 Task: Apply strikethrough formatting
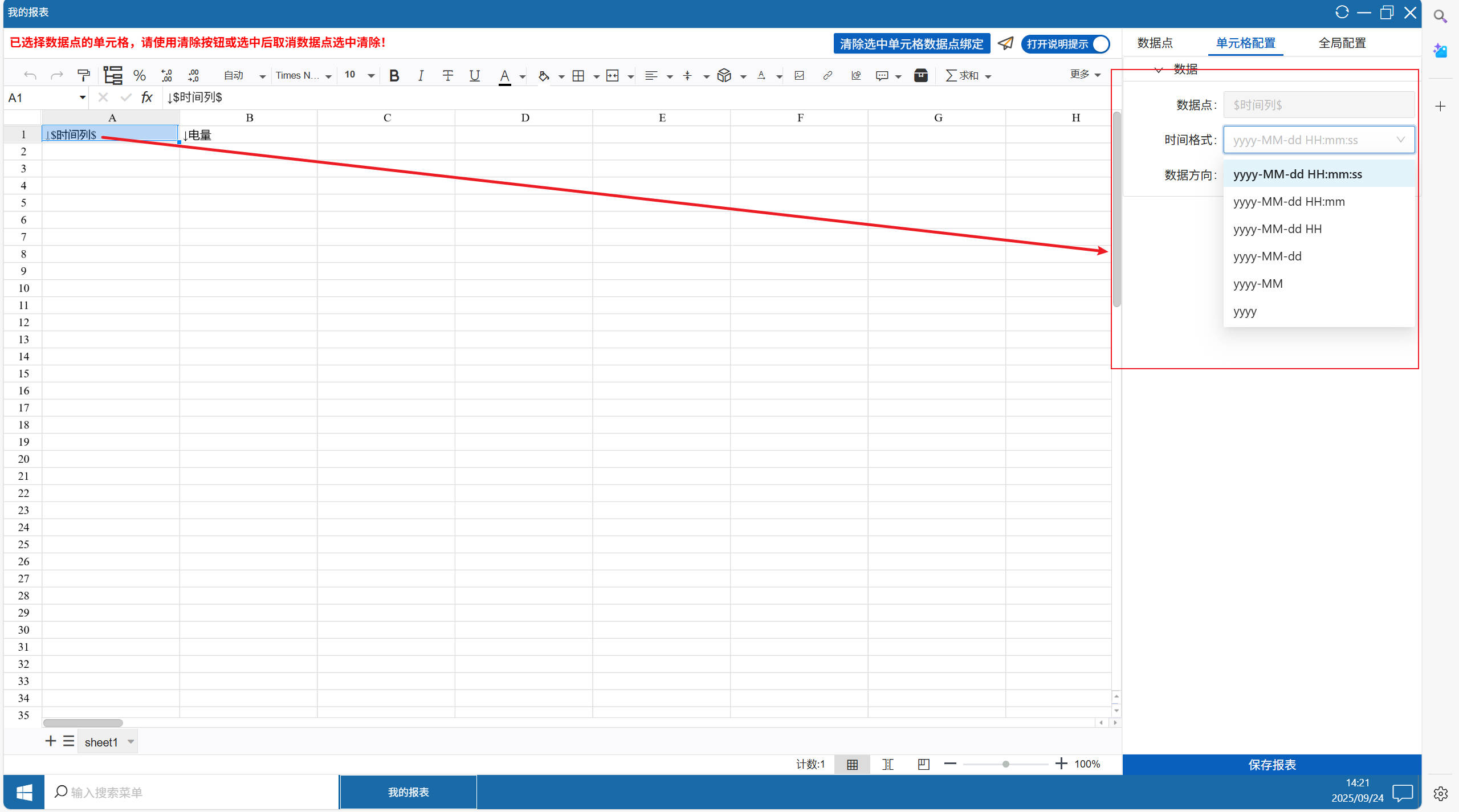[x=448, y=76]
